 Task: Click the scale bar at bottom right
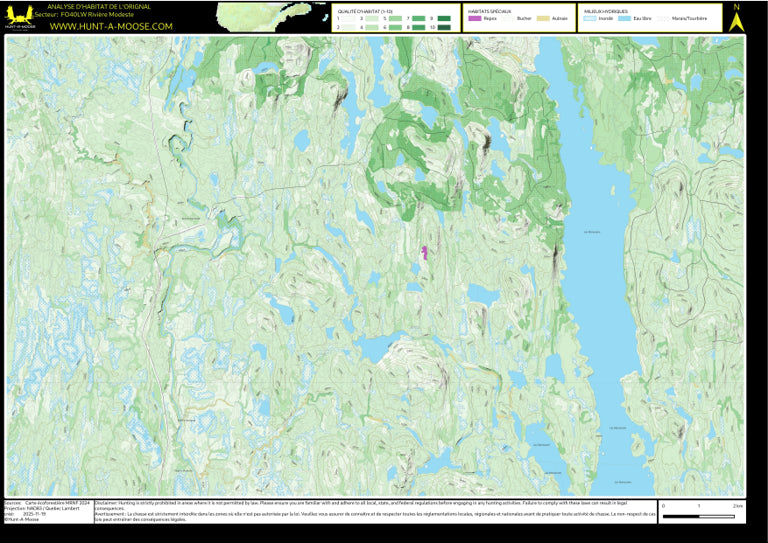[x=698, y=516]
